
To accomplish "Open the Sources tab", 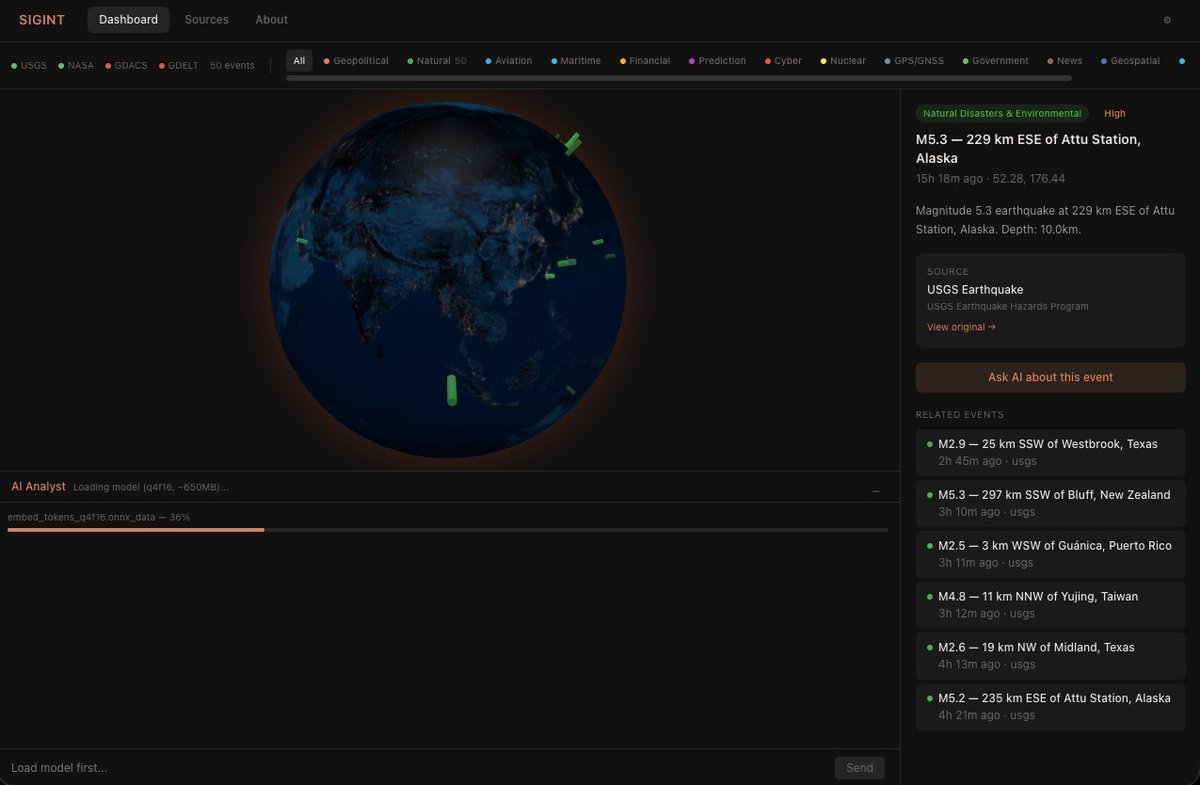I will pos(206,20).
